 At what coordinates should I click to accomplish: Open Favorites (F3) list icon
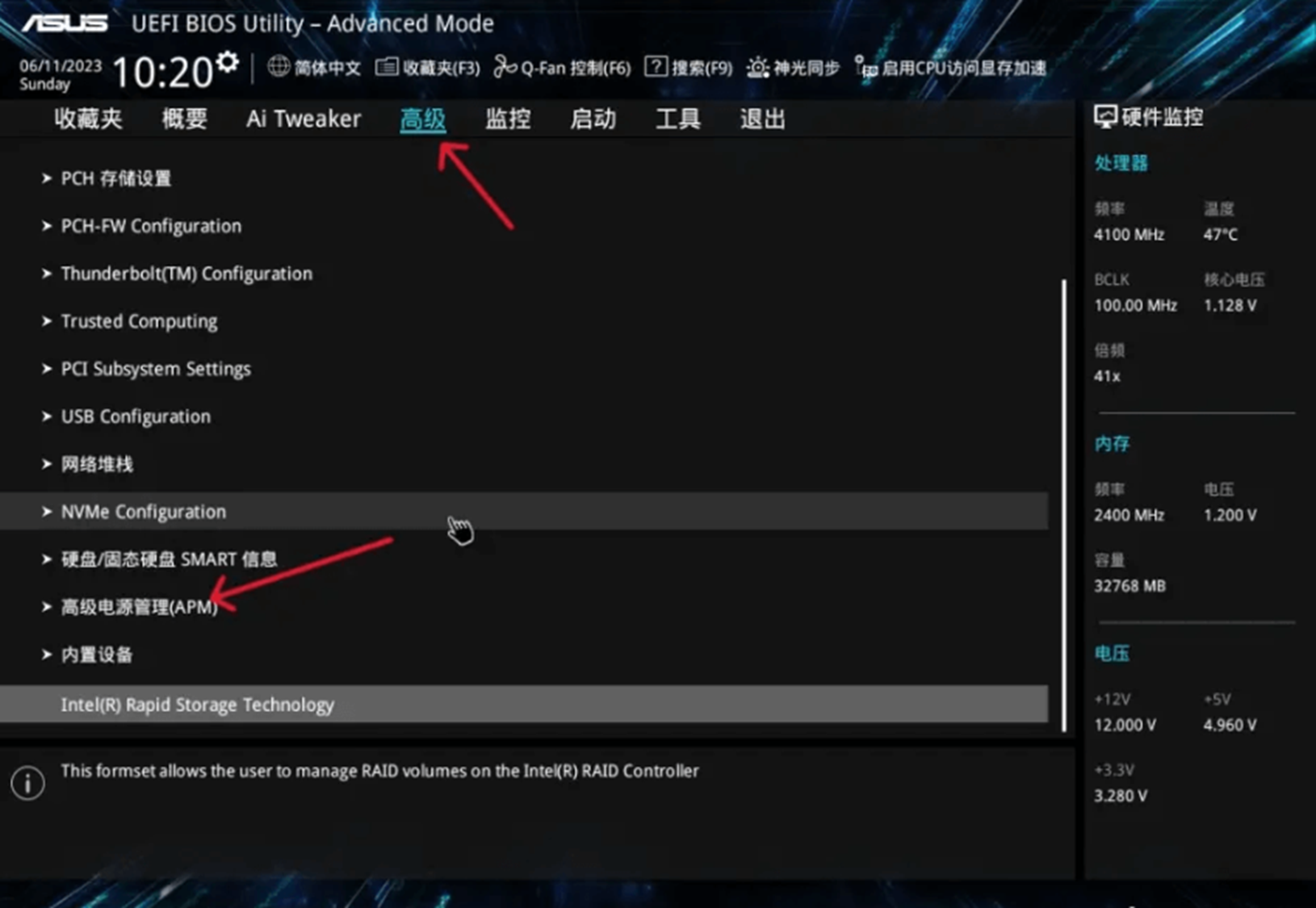tap(387, 67)
